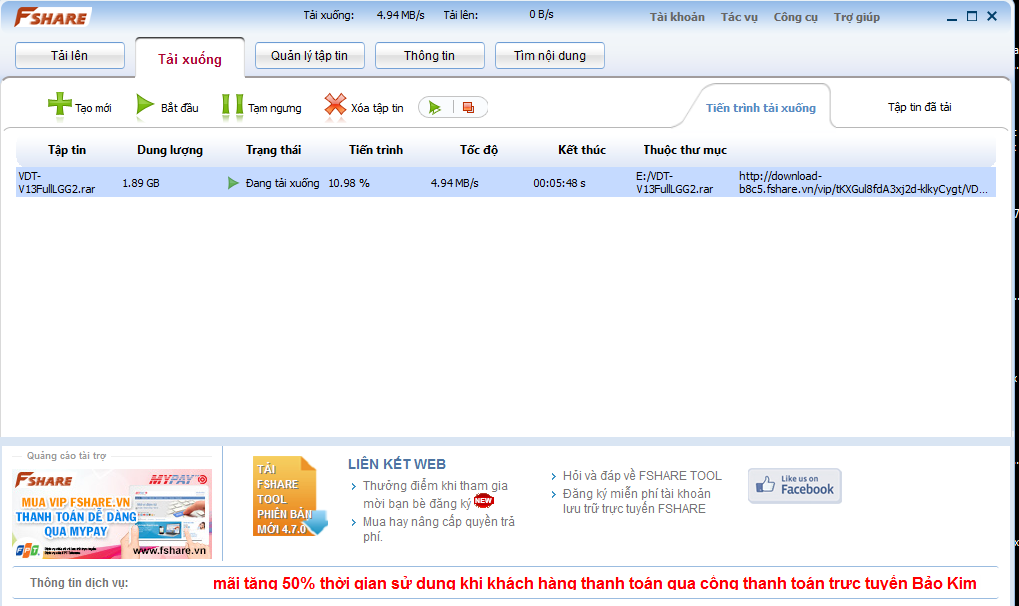Delete file using the Xóa tập tin icon
This screenshot has width=1019, height=606.
pyautogui.click(x=335, y=106)
